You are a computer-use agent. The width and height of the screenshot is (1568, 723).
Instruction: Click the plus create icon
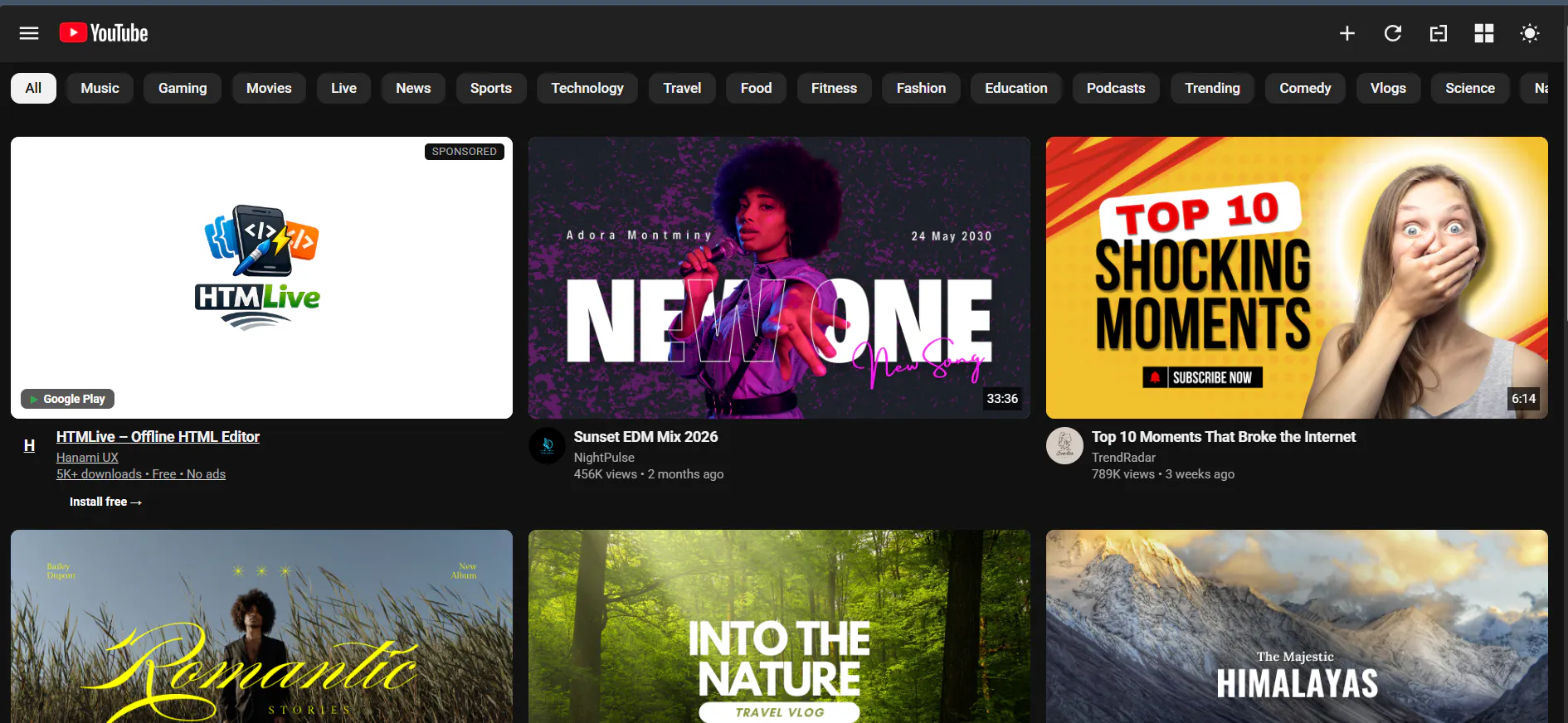pyautogui.click(x=1347, y=33)
